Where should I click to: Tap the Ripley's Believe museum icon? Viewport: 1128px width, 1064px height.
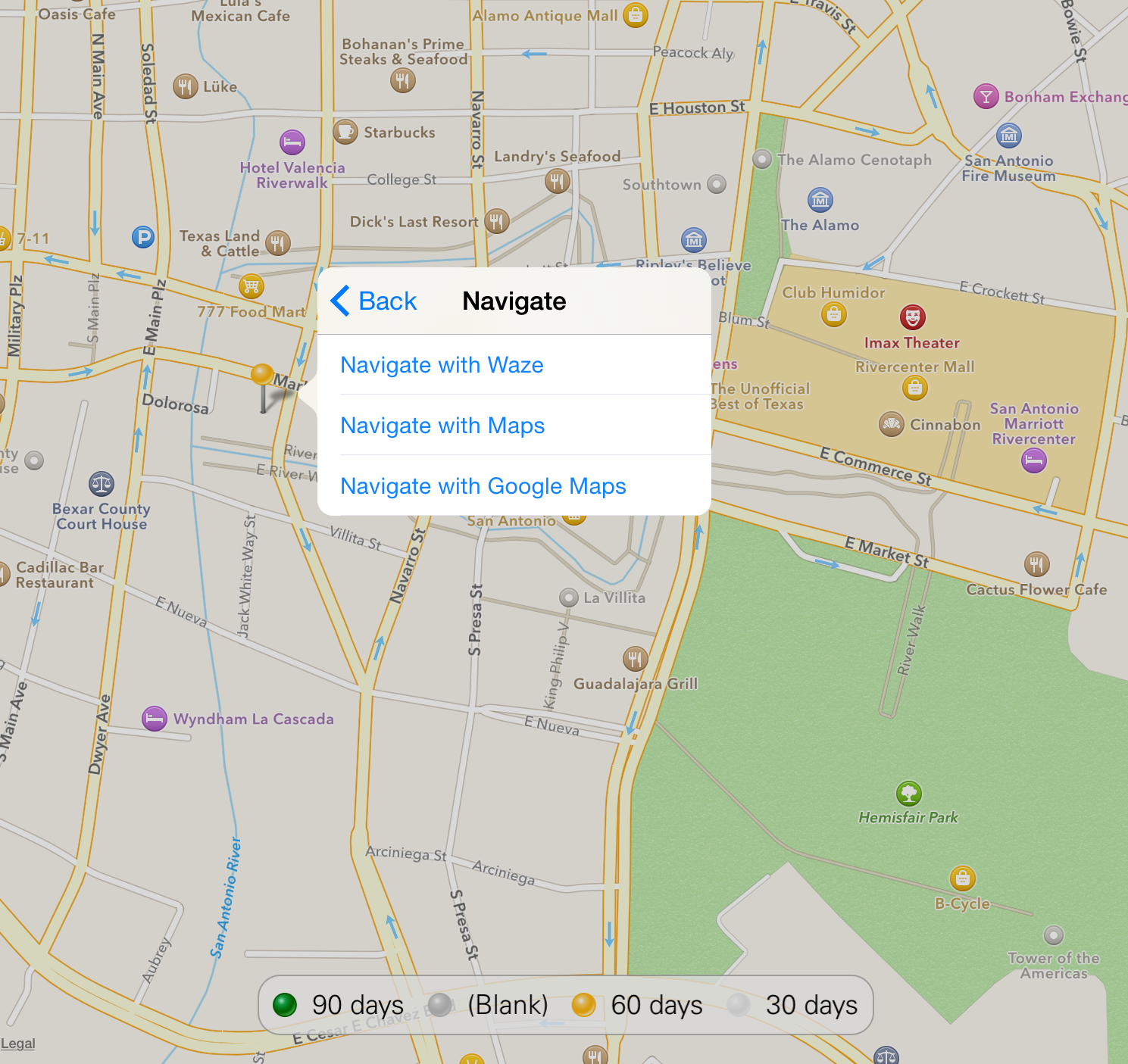pos(694,240)
